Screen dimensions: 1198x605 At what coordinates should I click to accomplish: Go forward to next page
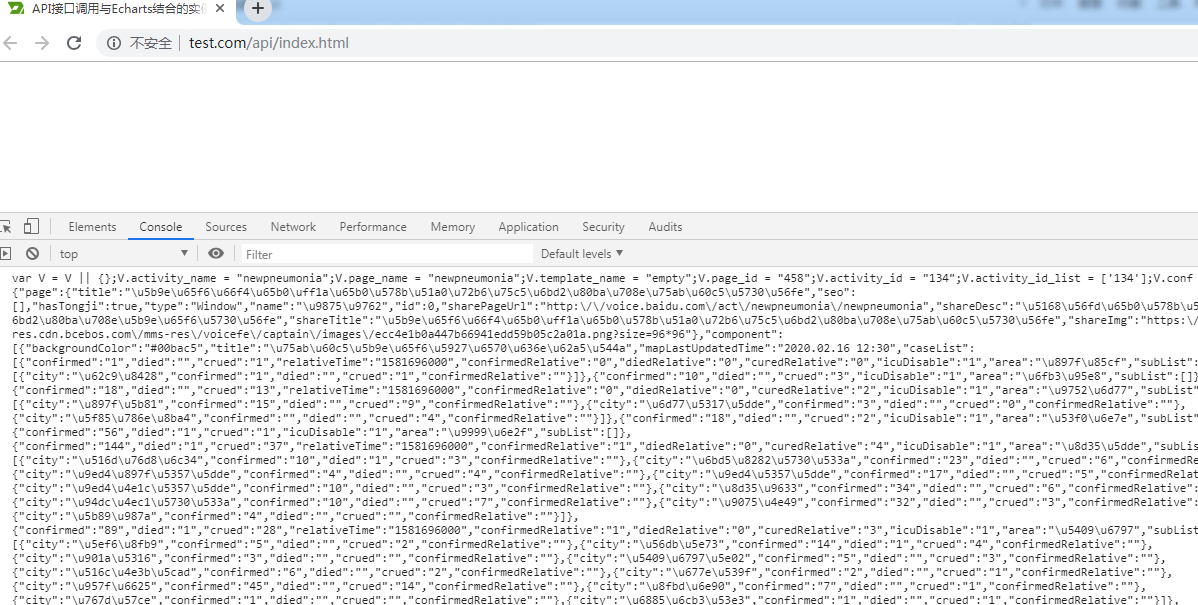pyautogui.click(x=42, y=43)
